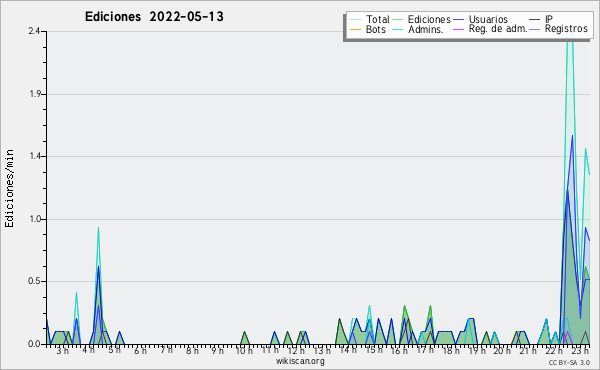Click the '6 h' x-axis label

pos(140,351)
